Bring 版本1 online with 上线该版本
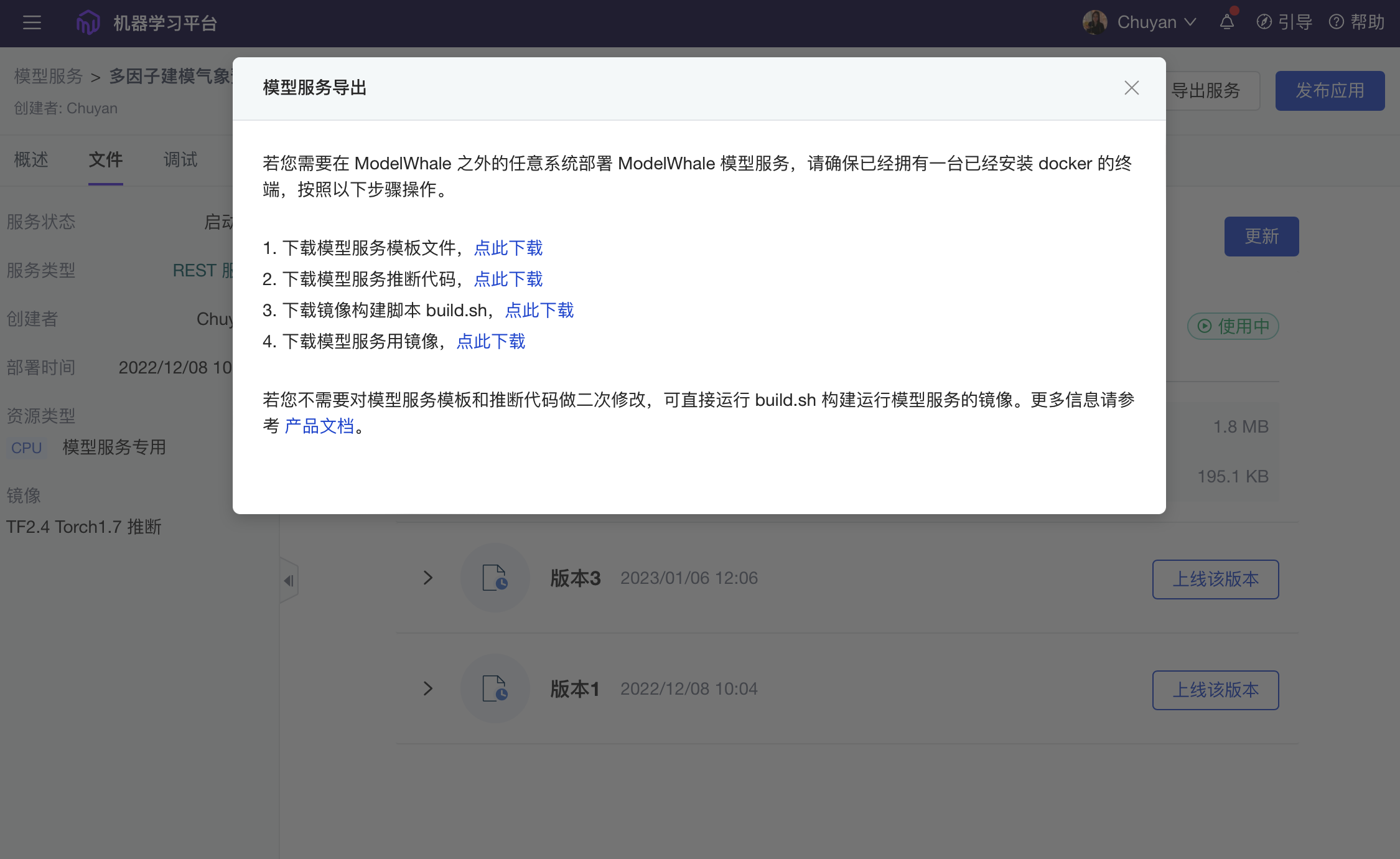 (x=1215, y=690)
